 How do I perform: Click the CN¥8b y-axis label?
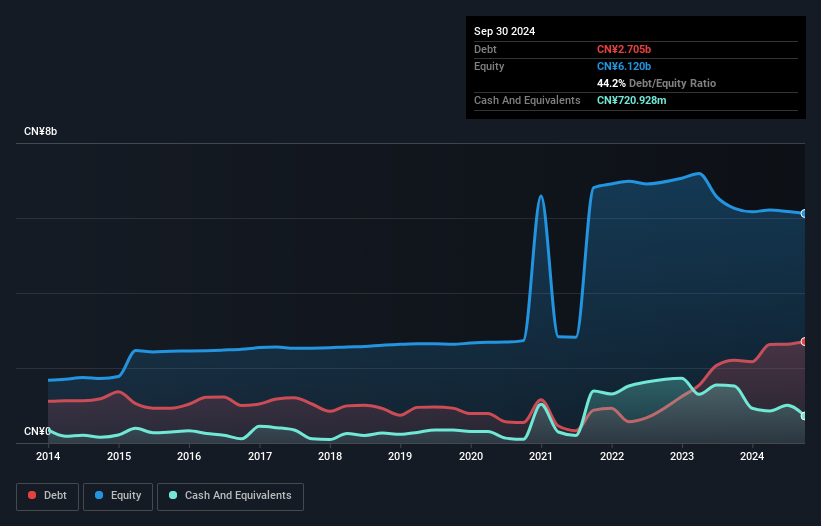40,131
